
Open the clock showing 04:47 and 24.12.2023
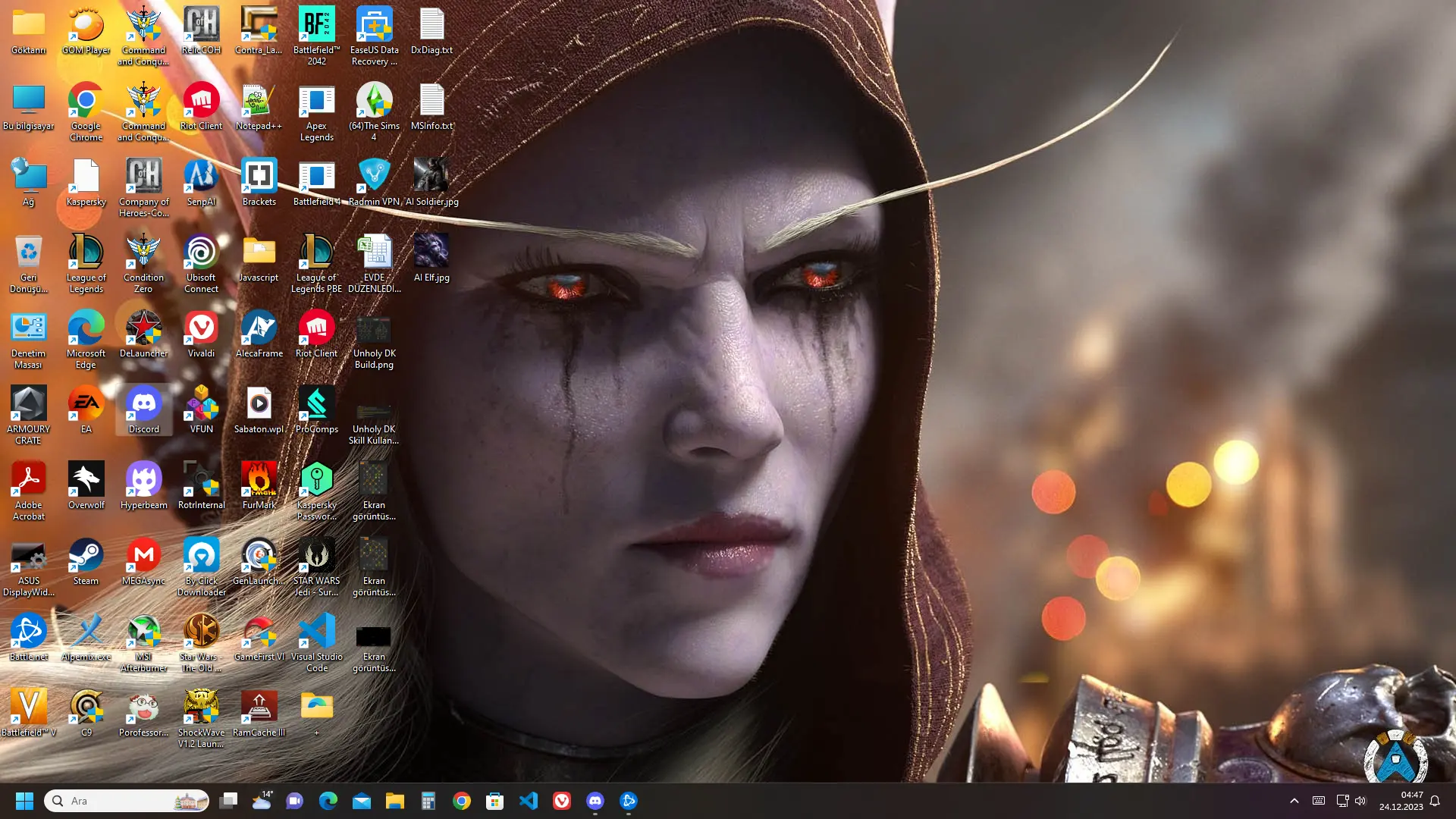[x=1401, y=801]
